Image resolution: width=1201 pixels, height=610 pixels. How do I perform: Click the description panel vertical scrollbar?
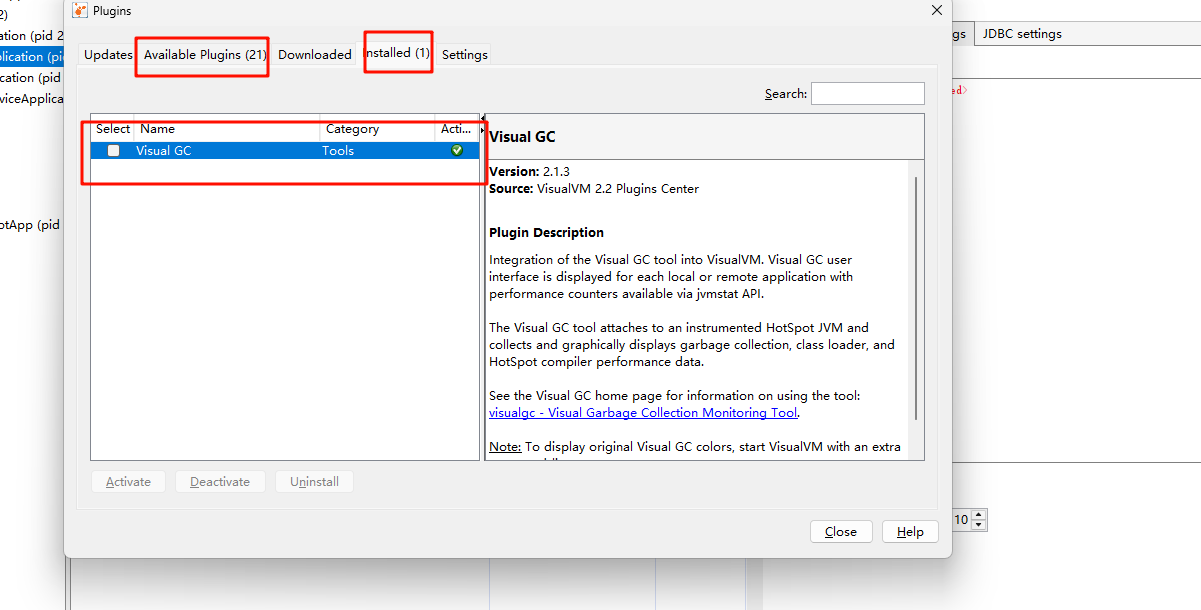point(914,300)
